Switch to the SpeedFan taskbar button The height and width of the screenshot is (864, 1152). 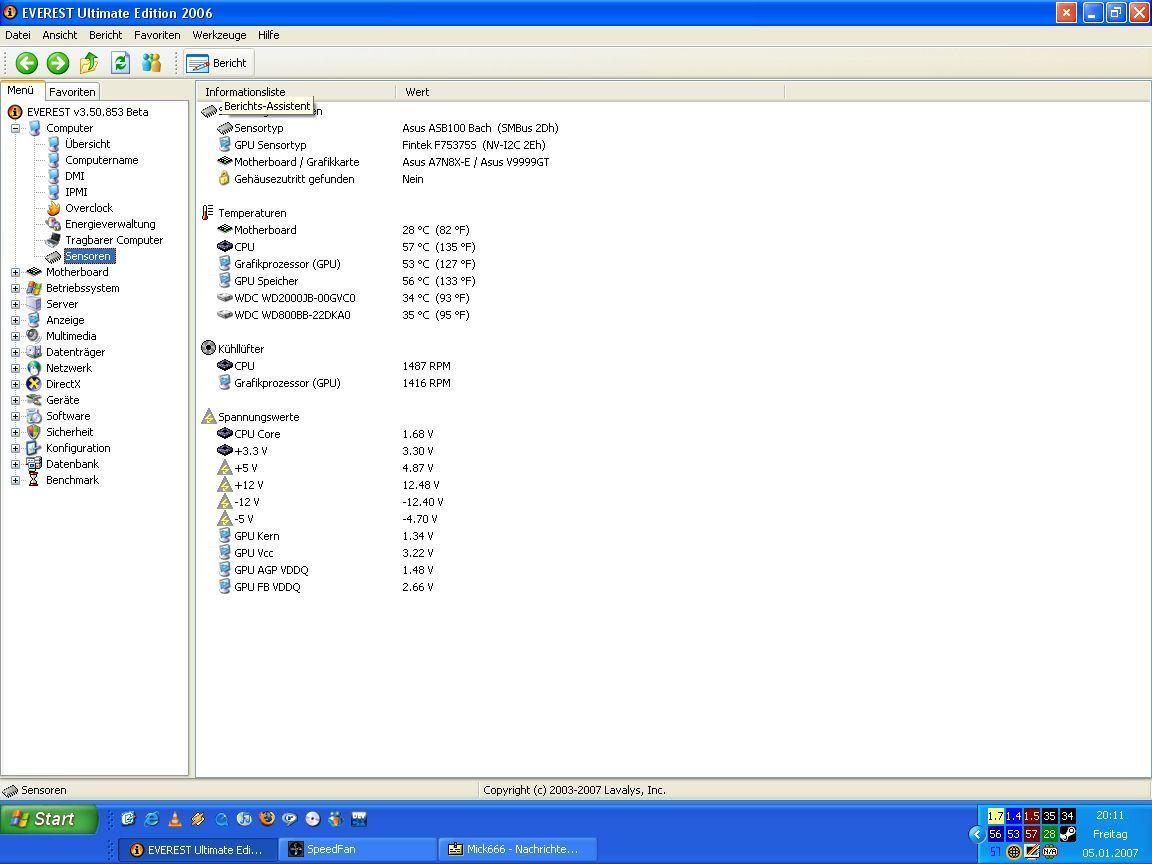[358, 849]
